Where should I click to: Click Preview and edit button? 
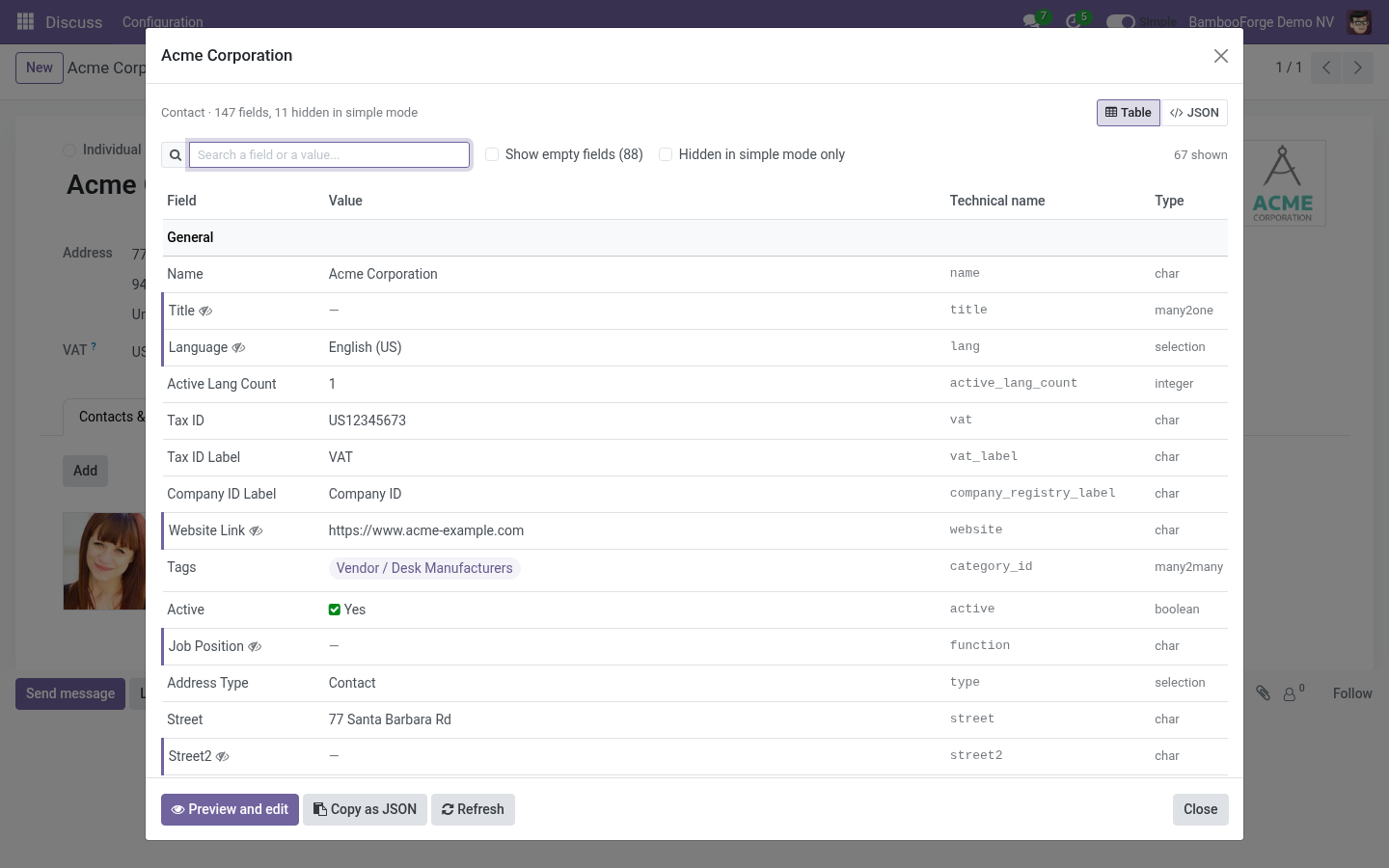point(230,809)
